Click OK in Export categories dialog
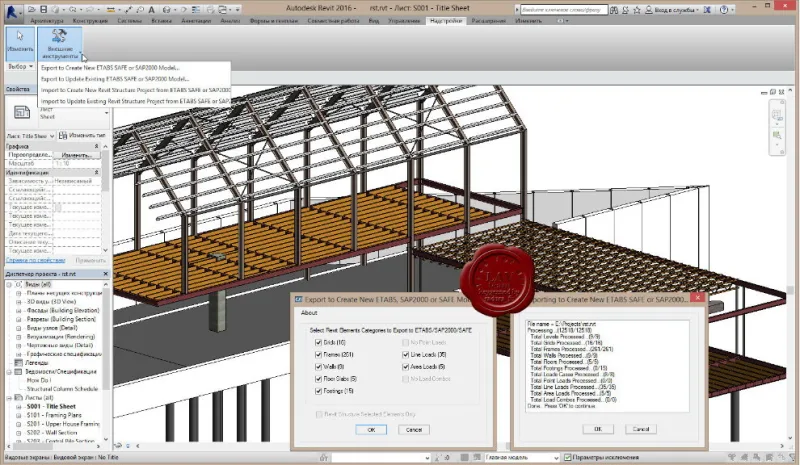Viewport: 800px width, 465px height. point(371,430)
